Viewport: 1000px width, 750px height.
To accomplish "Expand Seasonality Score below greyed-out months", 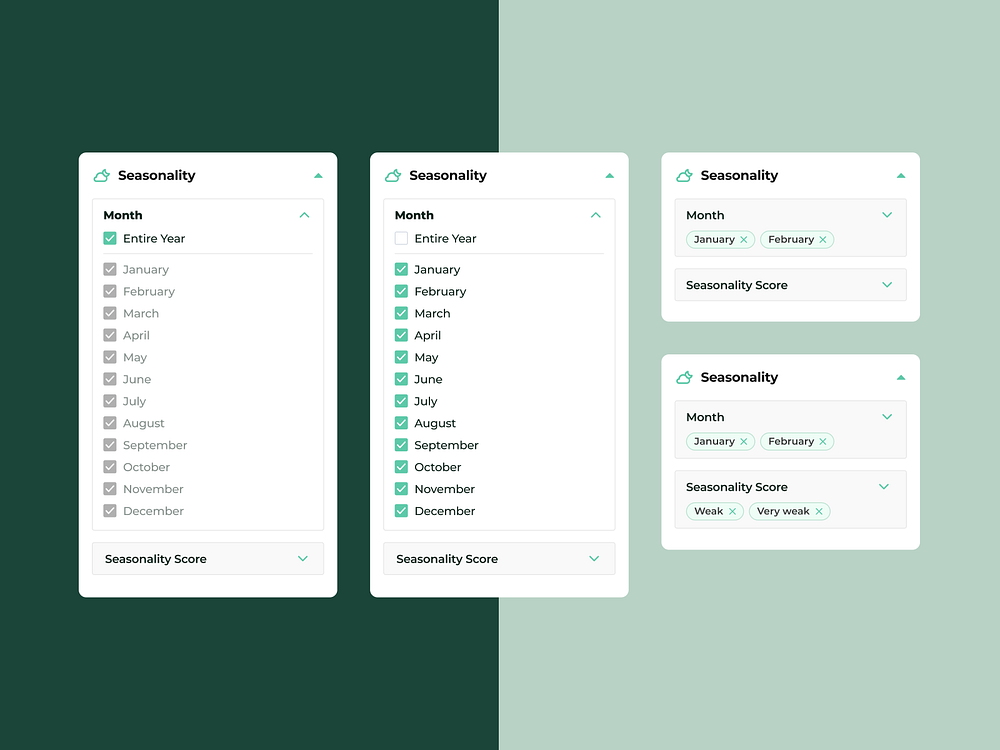I will 303,559.
